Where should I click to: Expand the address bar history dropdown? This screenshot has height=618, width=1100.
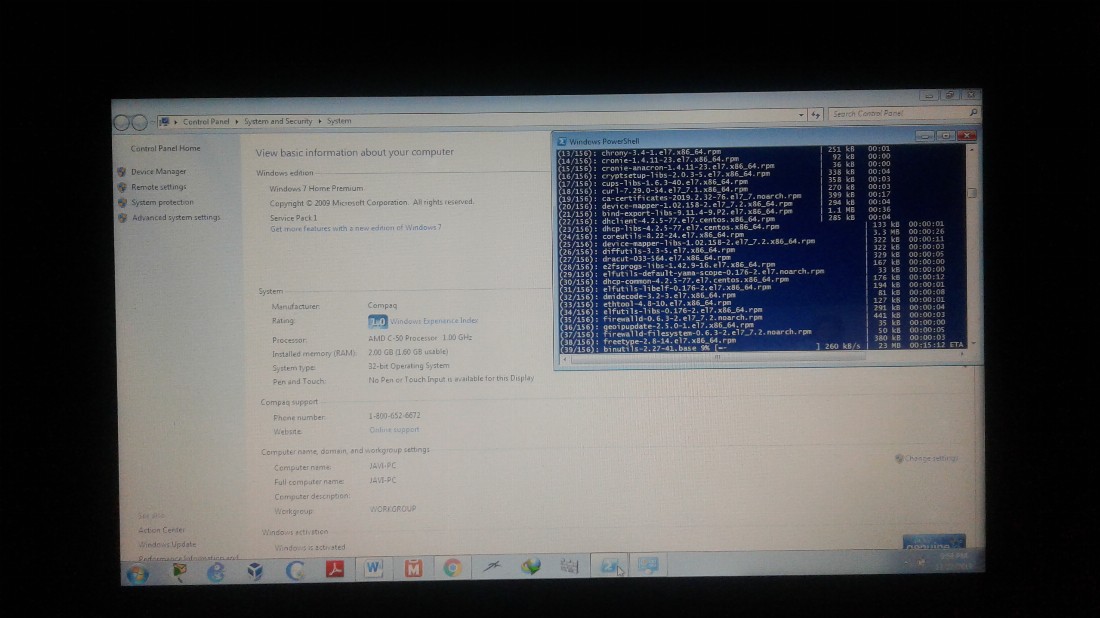point(801,115)
